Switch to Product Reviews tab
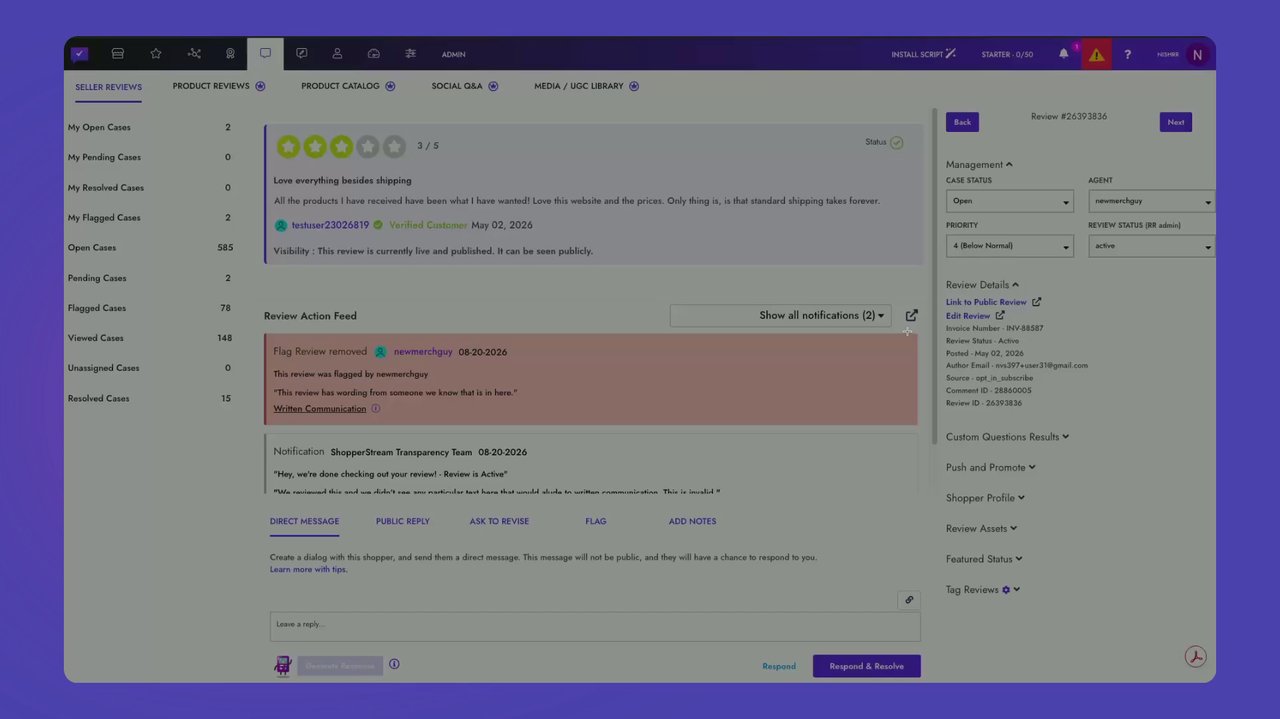The height and width of the screenshot is (719, 1280). pos(211,86)
